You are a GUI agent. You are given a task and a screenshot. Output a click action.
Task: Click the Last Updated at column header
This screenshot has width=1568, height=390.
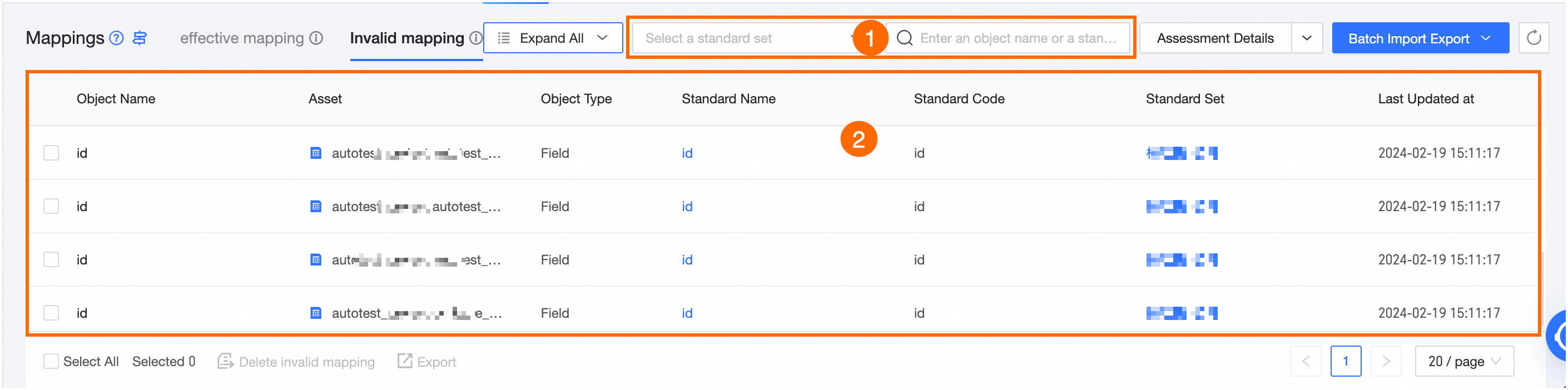1426,98
